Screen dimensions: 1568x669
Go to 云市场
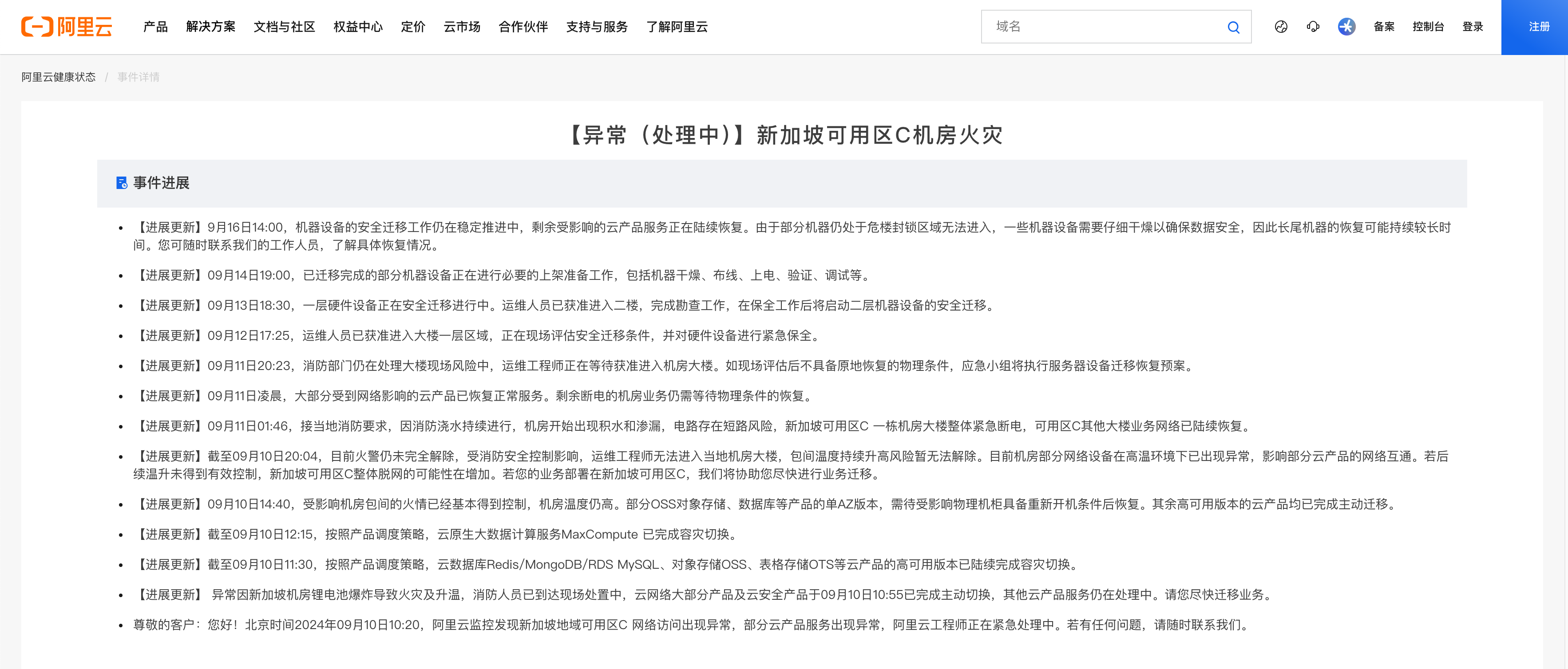point(462,27)
